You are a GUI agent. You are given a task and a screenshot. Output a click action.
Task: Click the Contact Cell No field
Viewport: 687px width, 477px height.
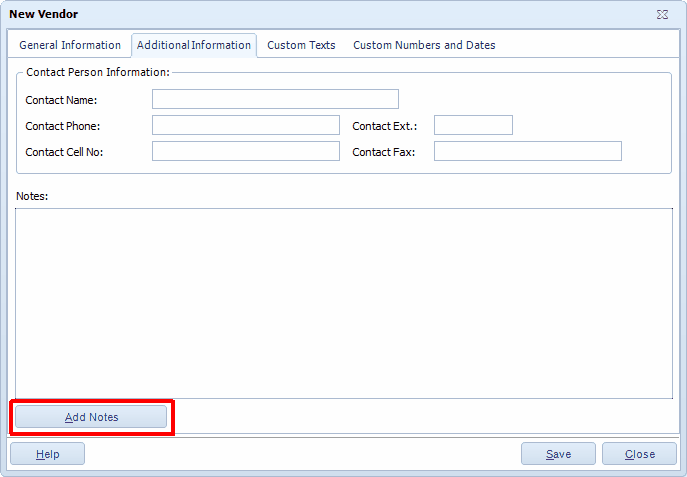point(246,151)
